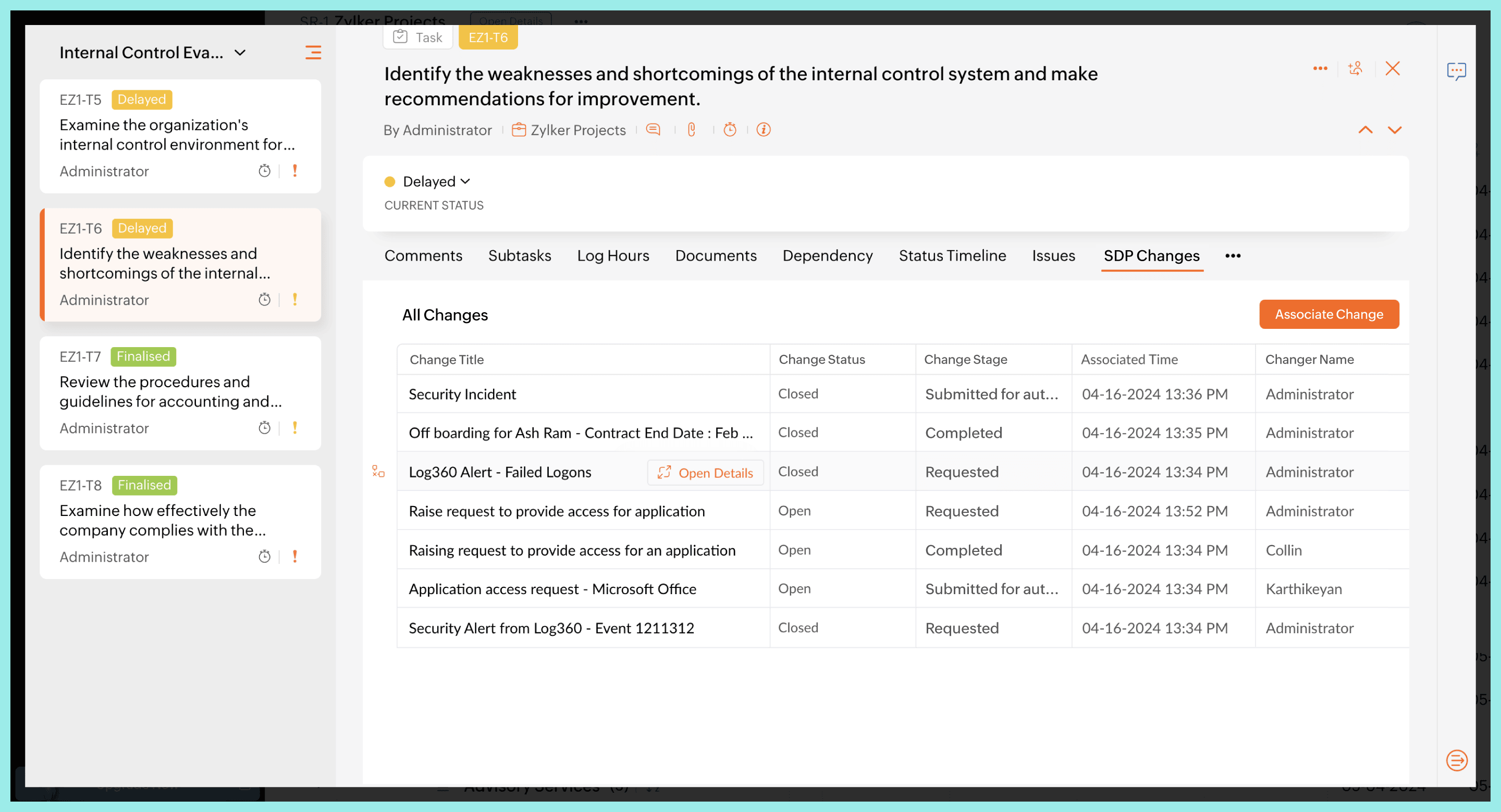Click the Associate Change button
Viewport: 1501px width, 812px height.
1328,315
